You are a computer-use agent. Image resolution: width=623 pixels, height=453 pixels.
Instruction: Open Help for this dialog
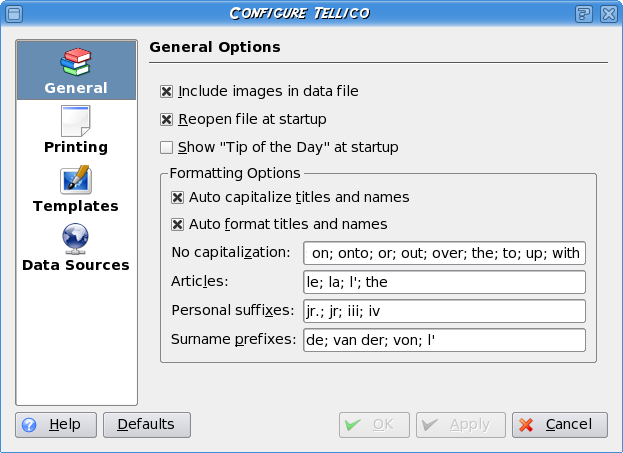tap(56, 425)
